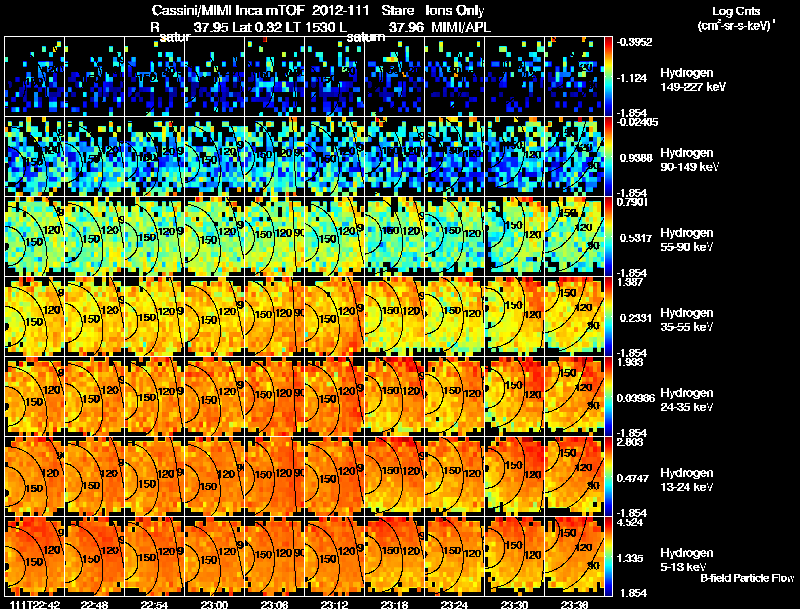This screenshot has height=609, width=800.
Task: Open the 5-13 keV image at 22:48
Action: [x=95, y=557]
